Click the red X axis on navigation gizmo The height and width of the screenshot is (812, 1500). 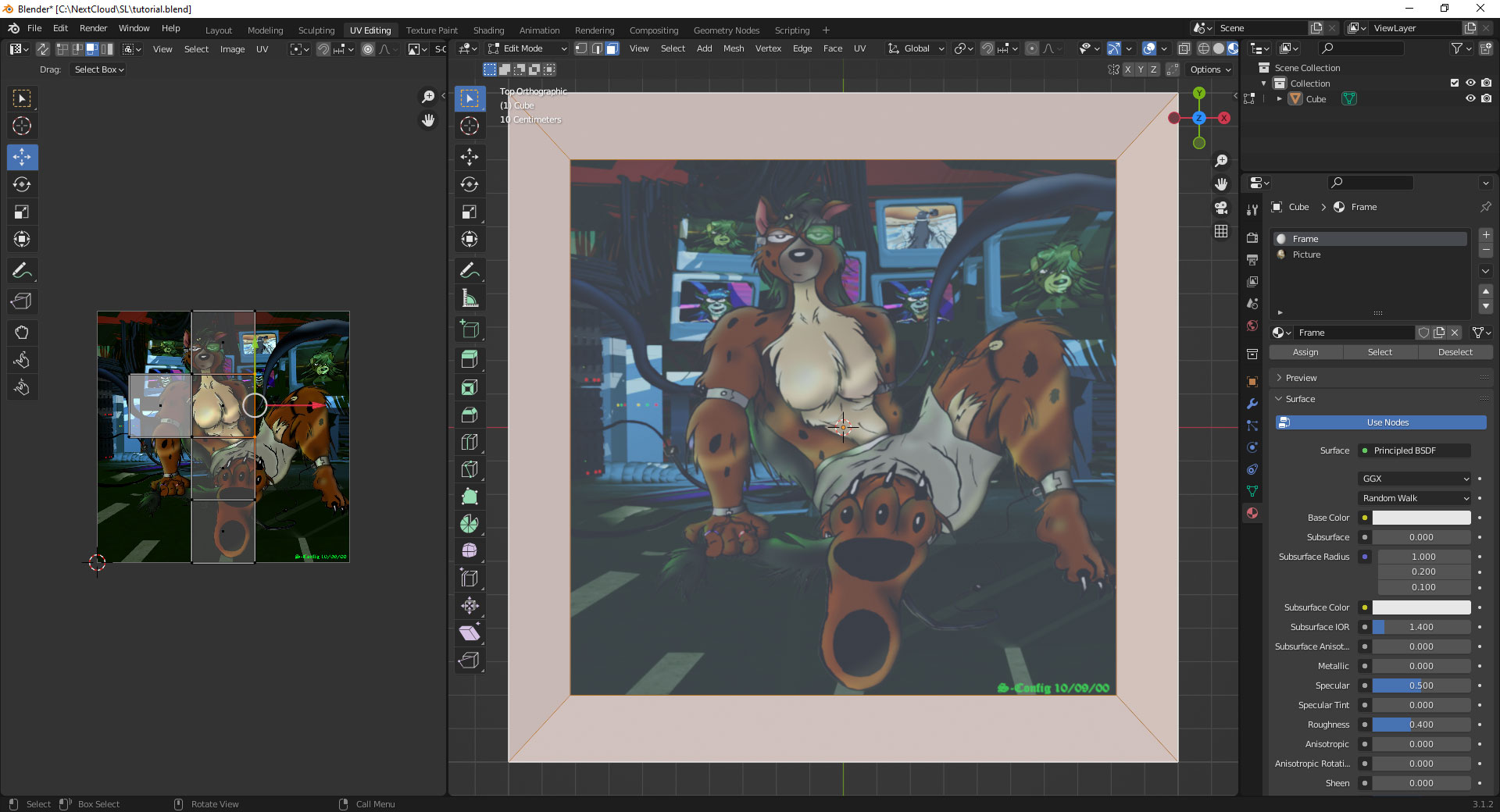pyautogui.click(x=1224, y=118)
